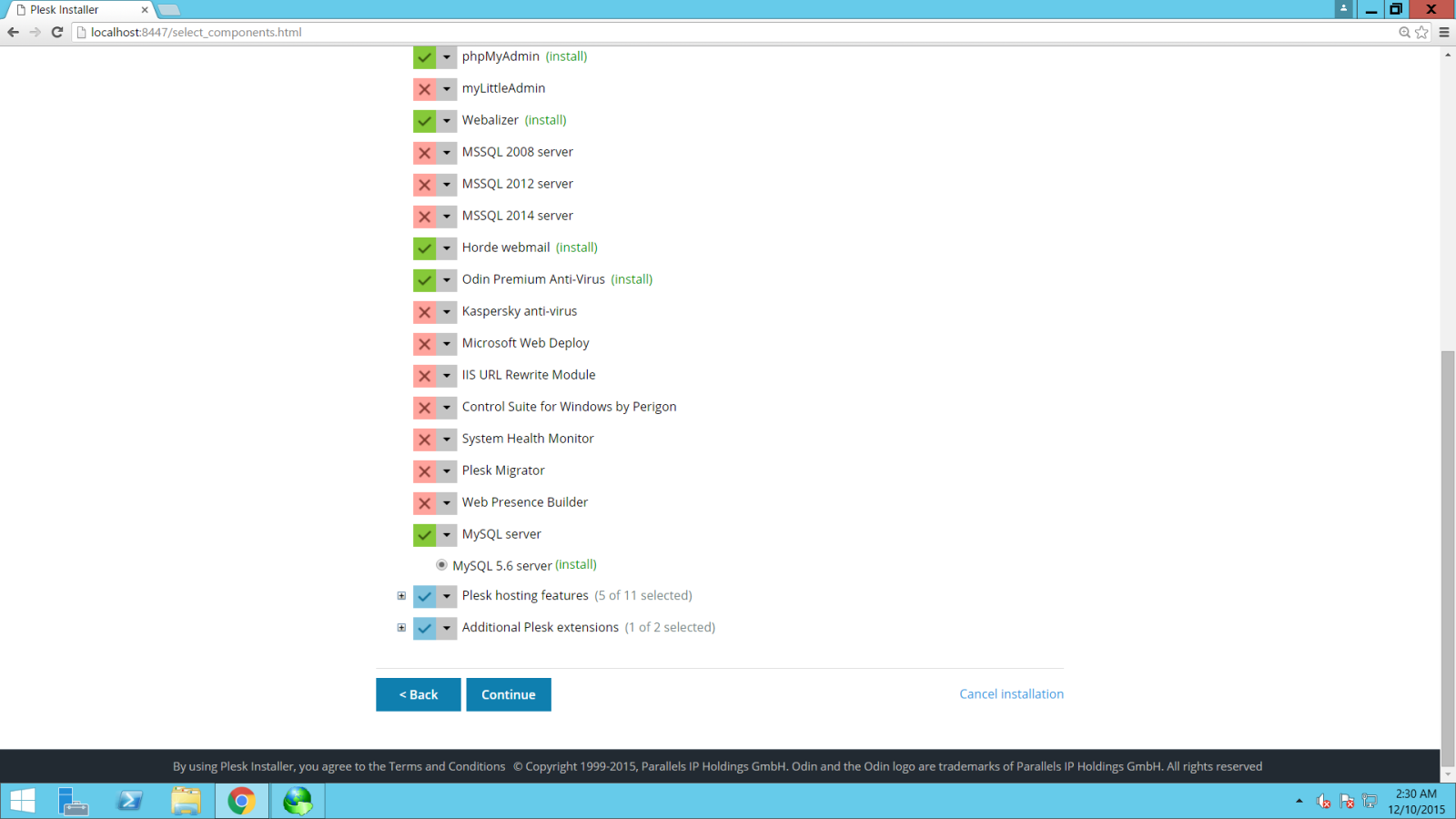
Task: Click the Back button
Action: (419, 694)
